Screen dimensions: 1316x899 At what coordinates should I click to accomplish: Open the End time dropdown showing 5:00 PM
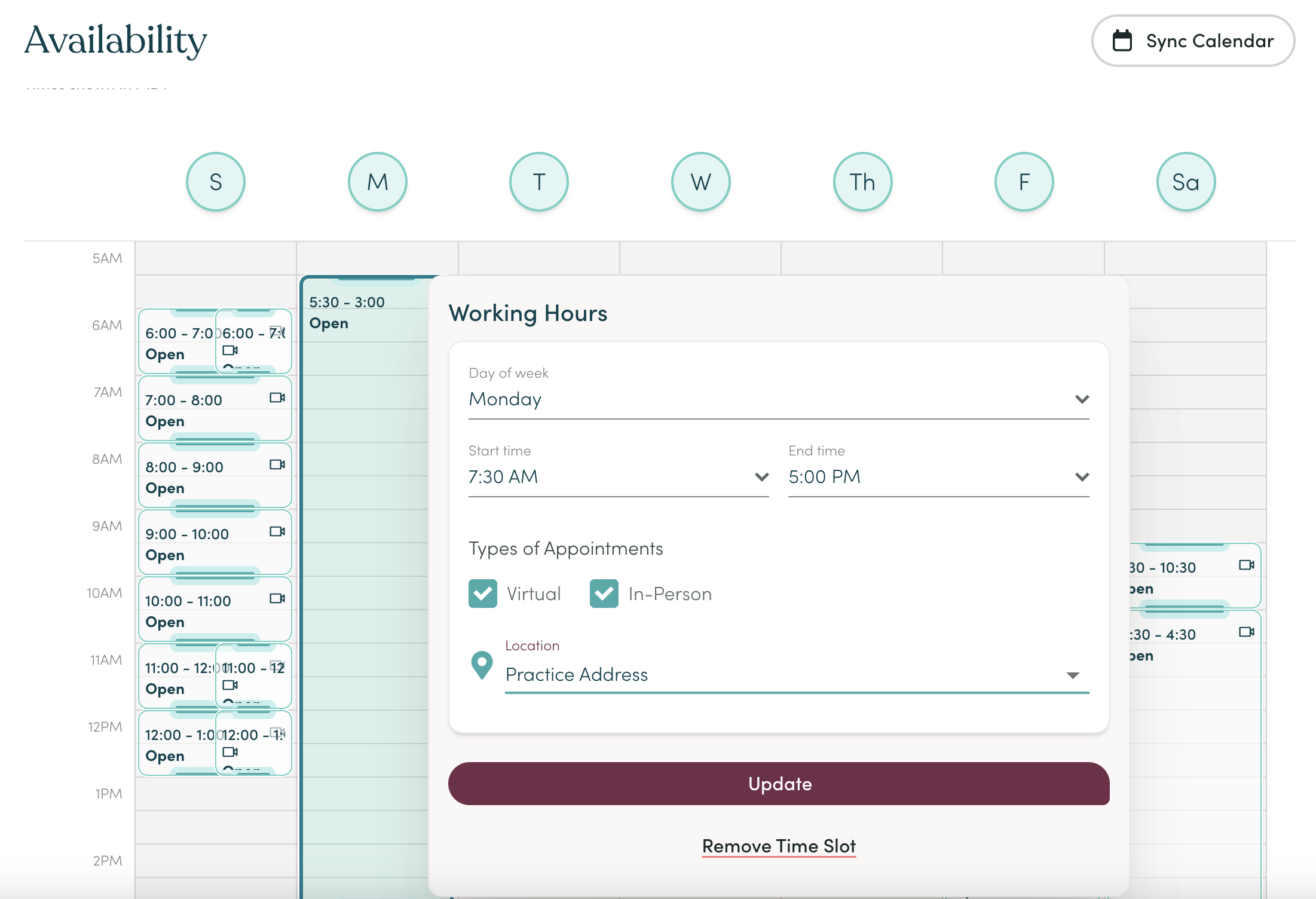tap(939, 477)
